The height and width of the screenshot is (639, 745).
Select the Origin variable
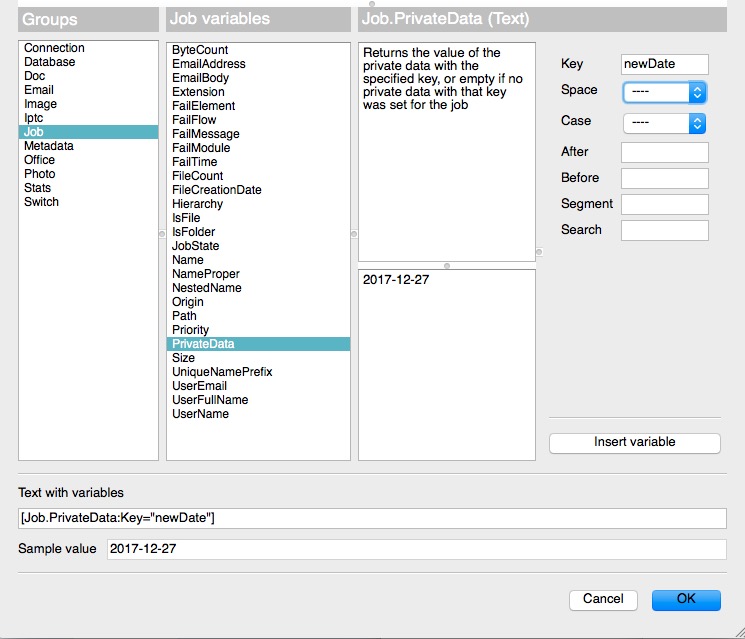(x=258, y=303)
